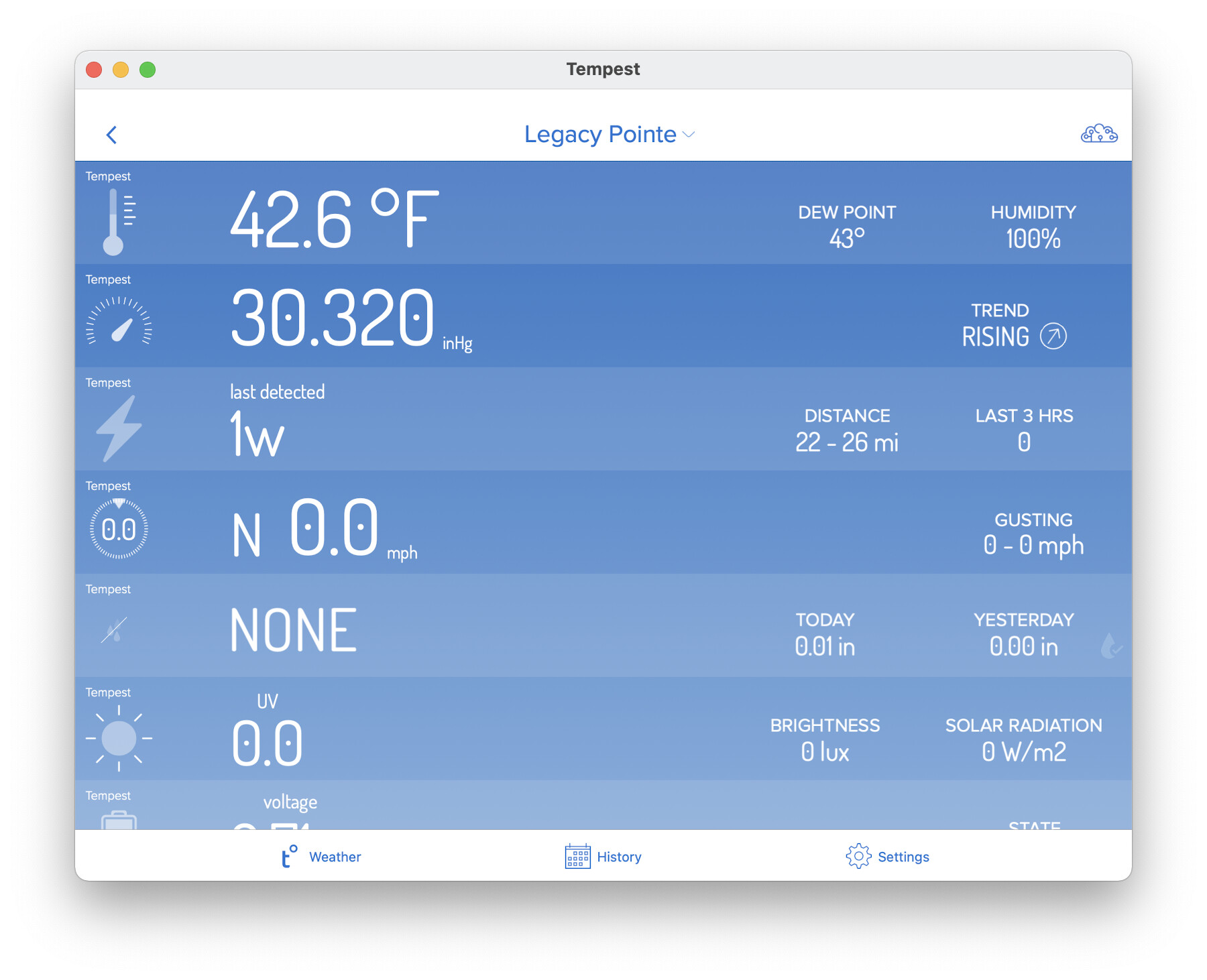Viewport: 1207px width, 980px height.
Task: Click the rising trend arrow icon
Action: tap(1053, 336)
